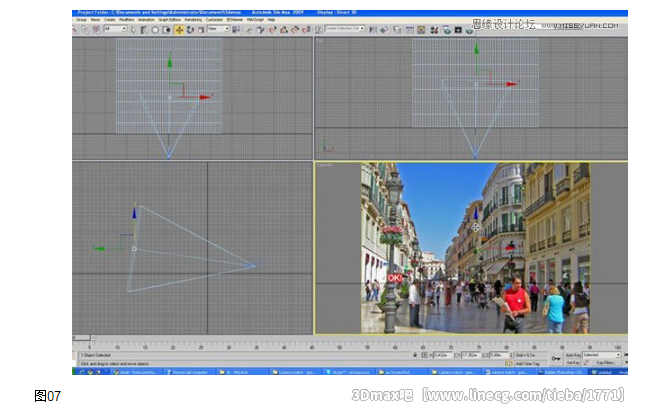The height and width of the screenshot is (414, 664).
Task: Toggle Absolute/Offset transform type-in mode
Action: (x=424, y=355)
